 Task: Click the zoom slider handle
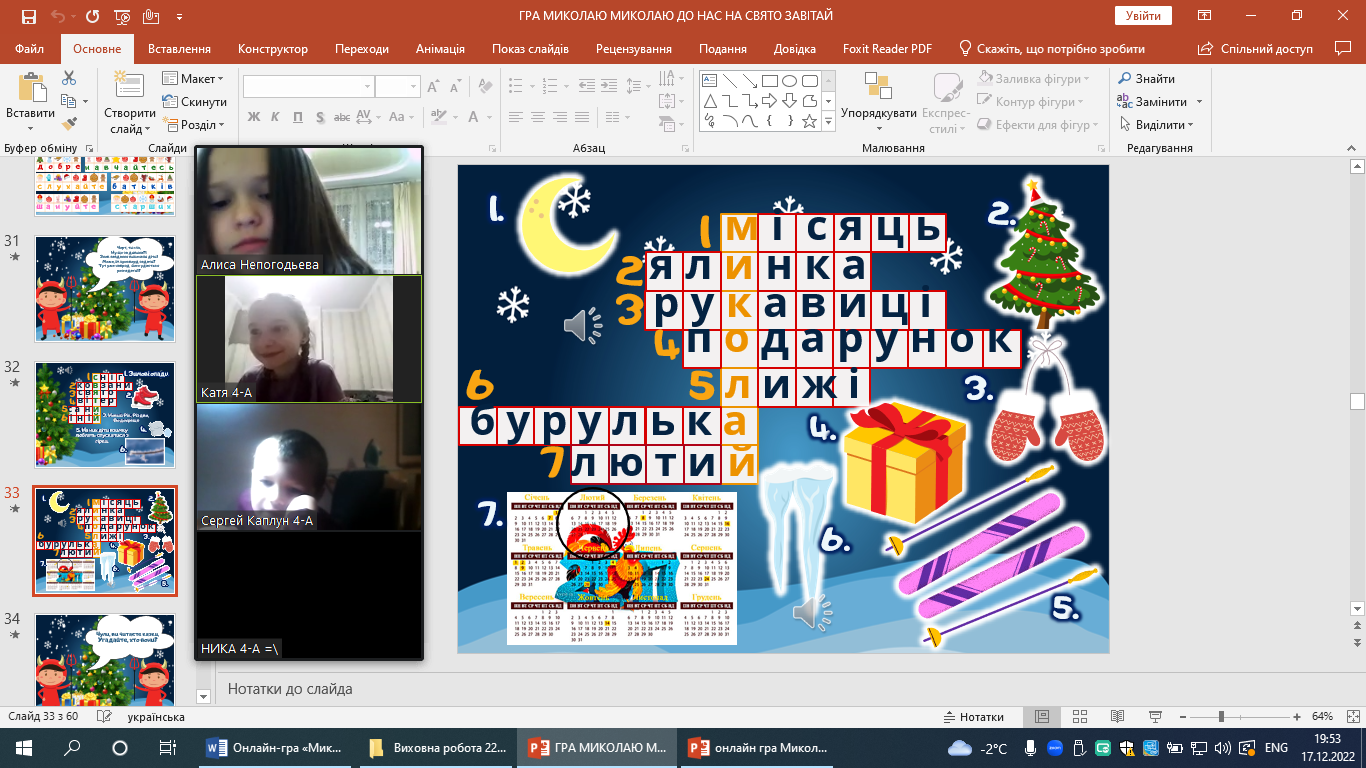pyautogui.click(x=1221, y=717)
